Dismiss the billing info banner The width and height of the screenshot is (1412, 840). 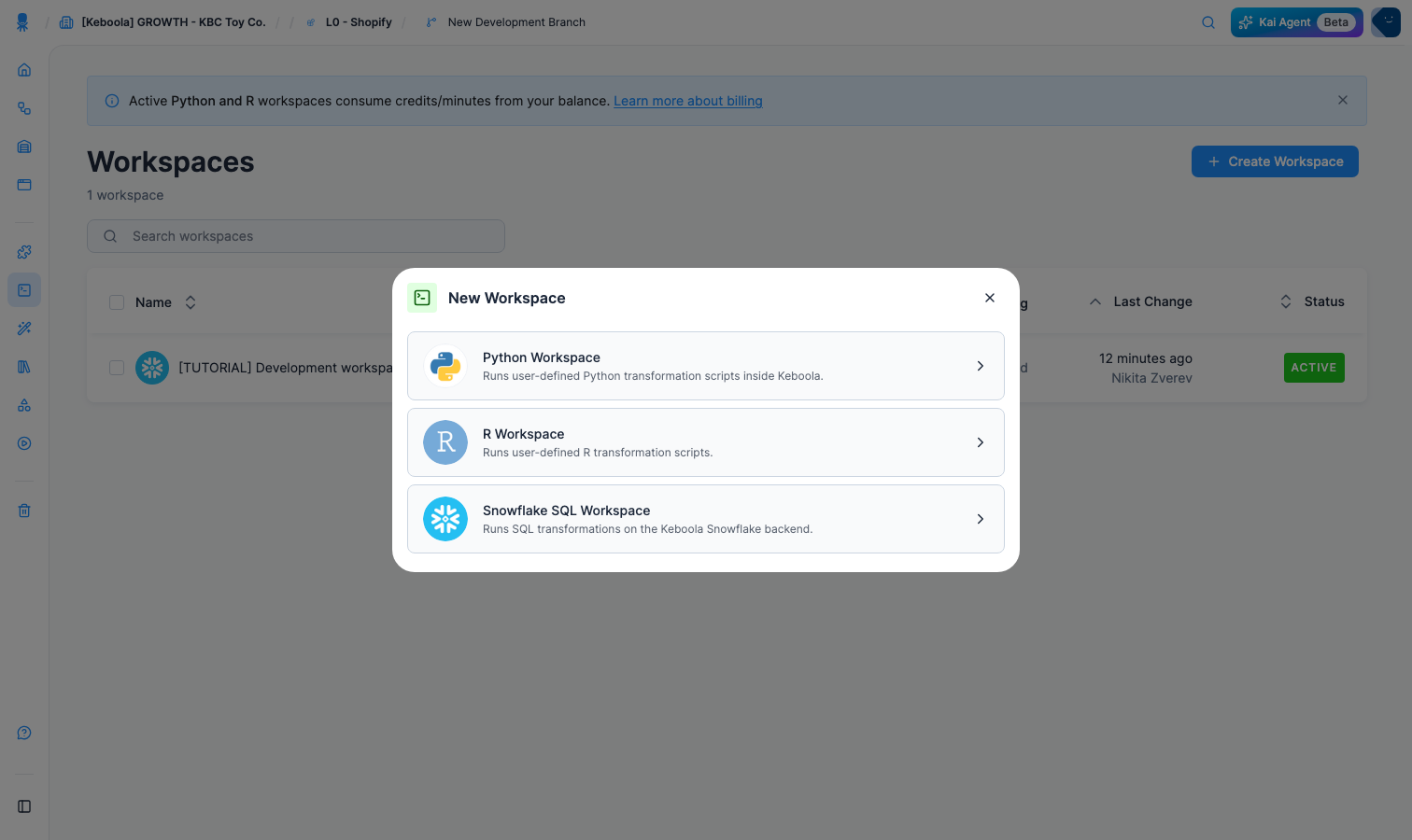click(x=1343, y=100)
